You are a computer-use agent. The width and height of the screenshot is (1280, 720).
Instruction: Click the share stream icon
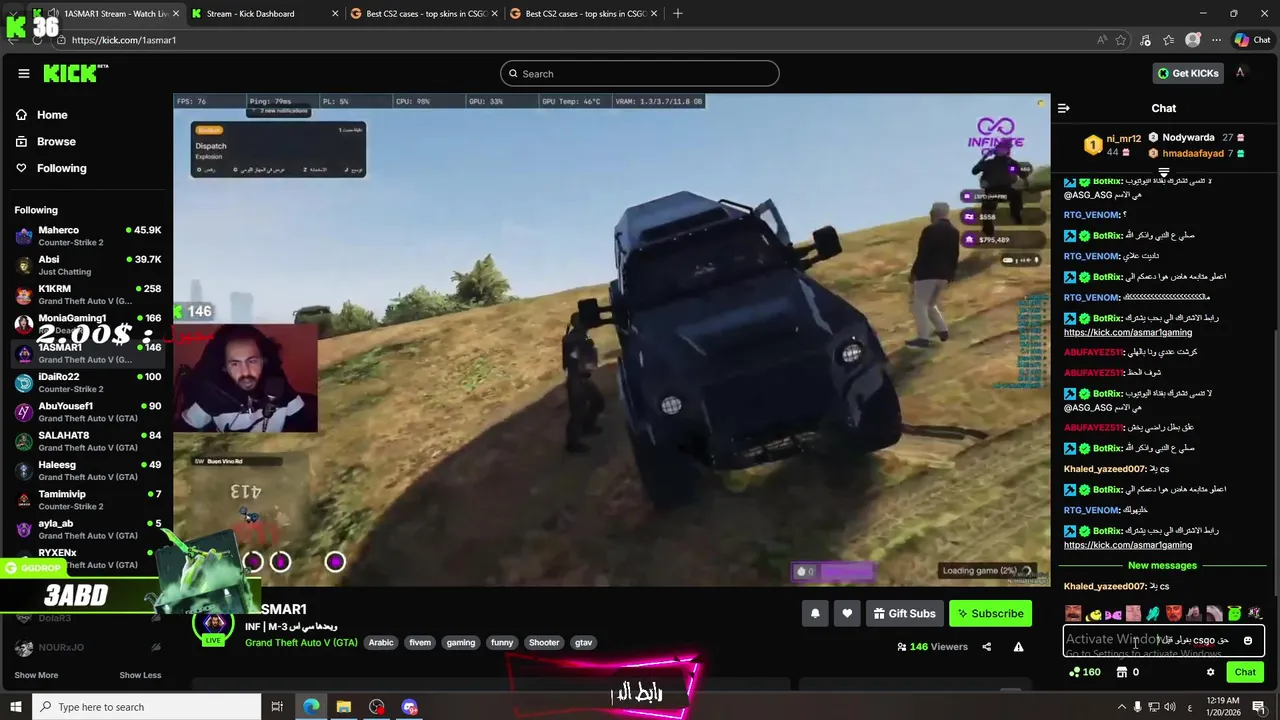coord(986,647)
